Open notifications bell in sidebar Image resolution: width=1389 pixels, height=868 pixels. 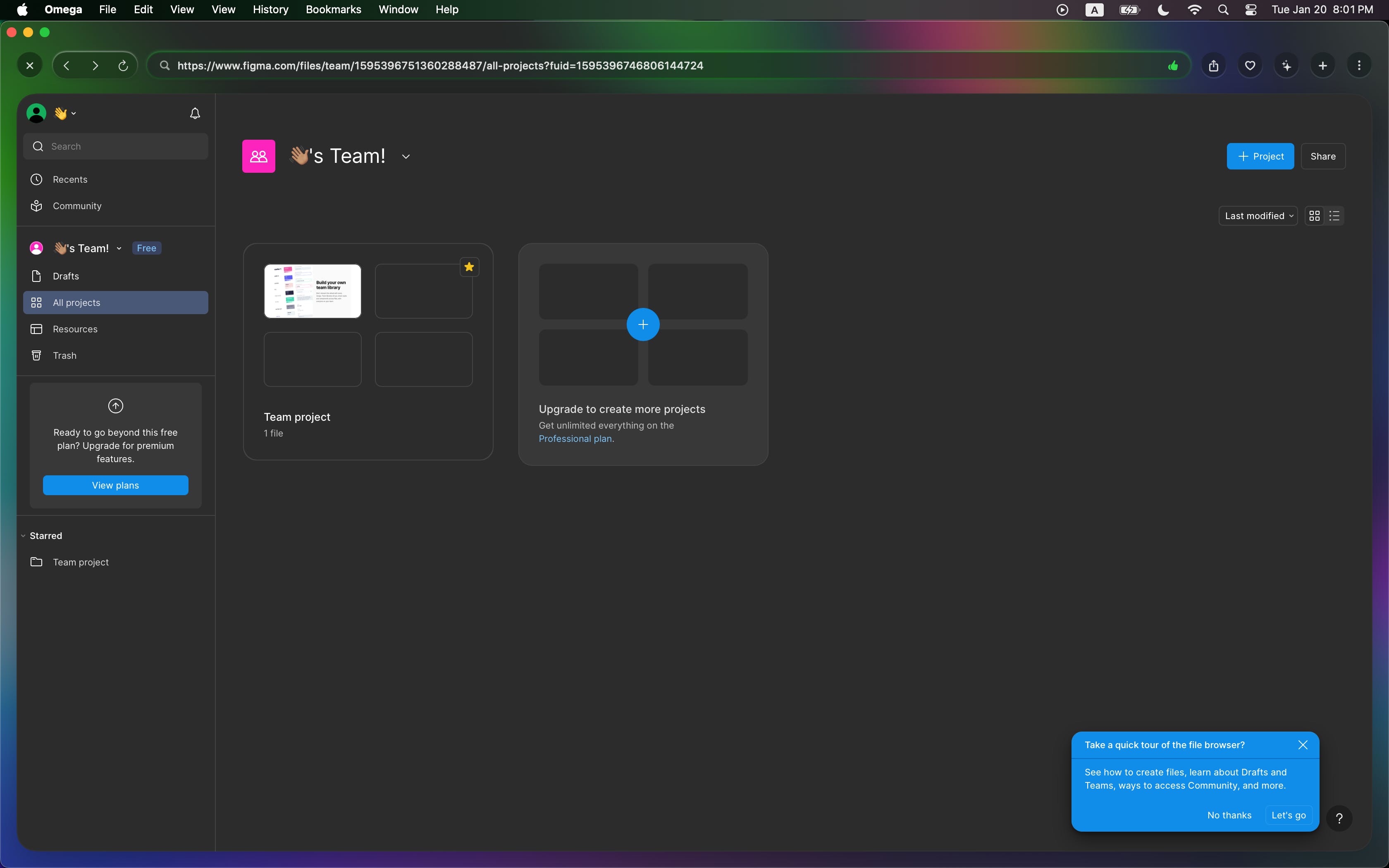tap(195, 113)
